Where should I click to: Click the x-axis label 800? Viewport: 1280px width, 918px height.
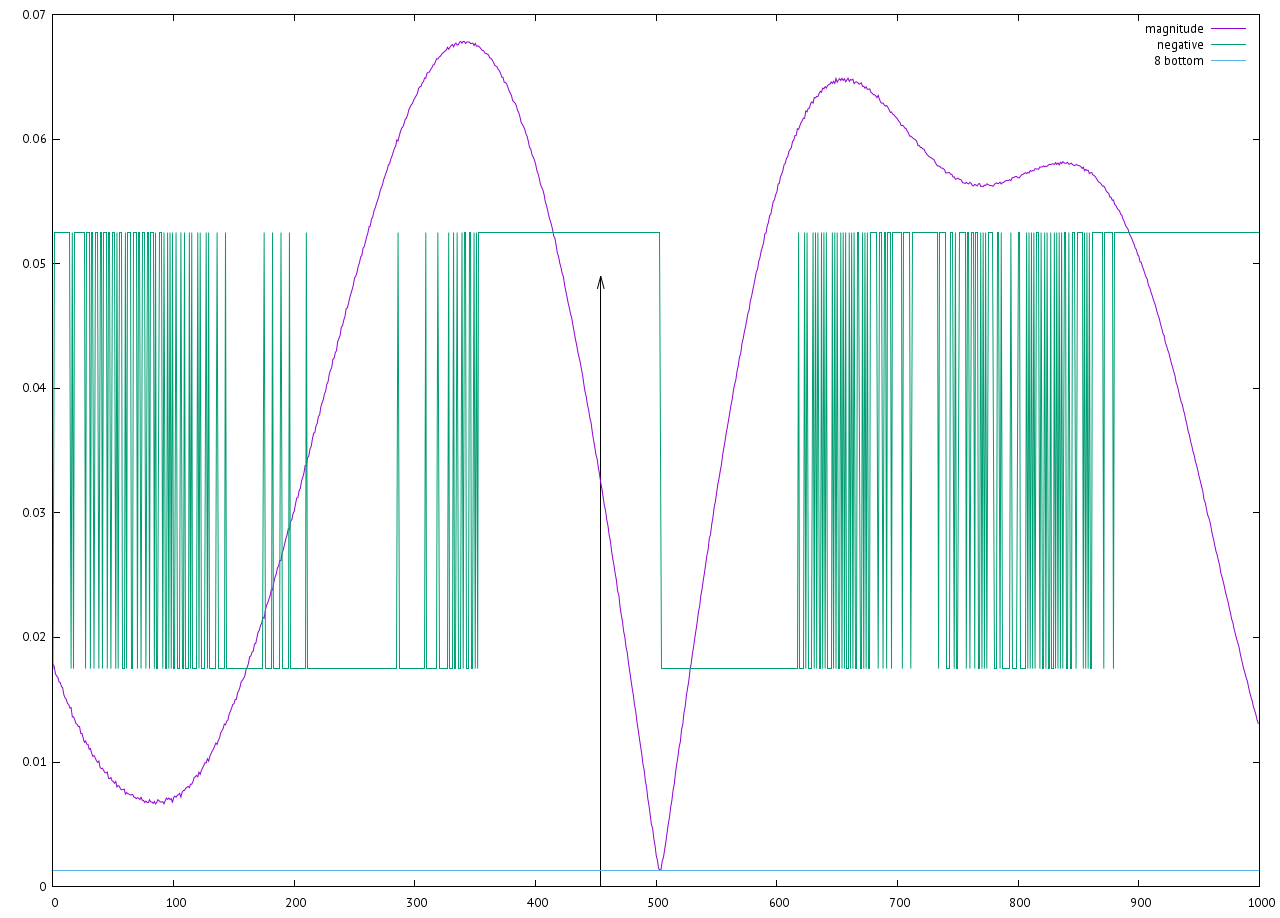tap(1018, 903)
